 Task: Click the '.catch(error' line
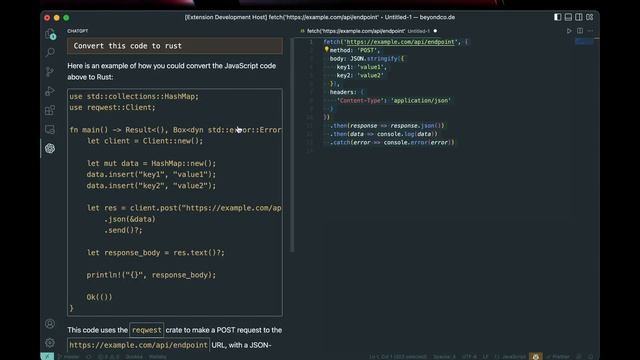click(392, 142)
